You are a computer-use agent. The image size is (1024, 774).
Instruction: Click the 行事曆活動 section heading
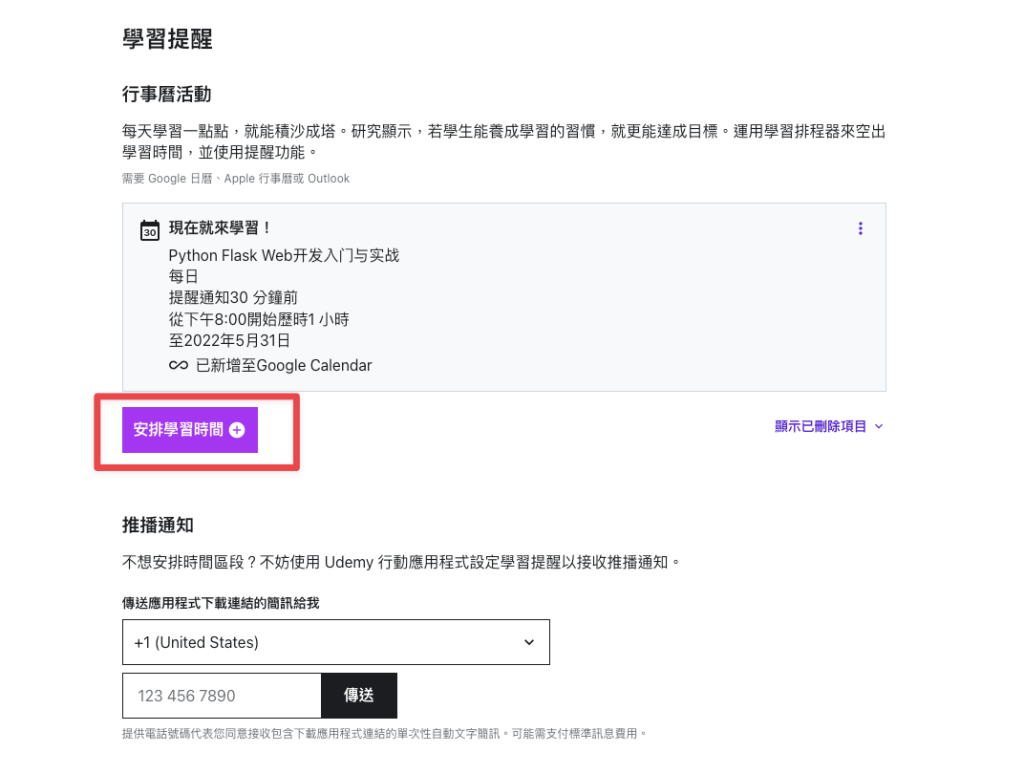tap(166, 94)
